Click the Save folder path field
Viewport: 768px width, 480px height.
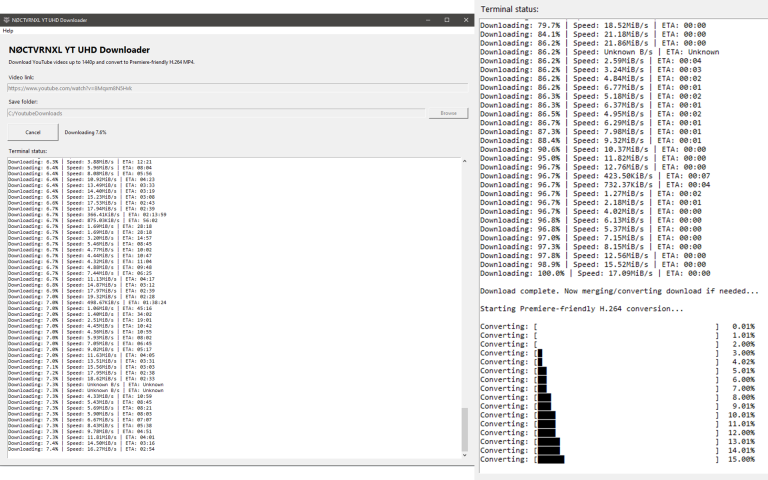216,113
